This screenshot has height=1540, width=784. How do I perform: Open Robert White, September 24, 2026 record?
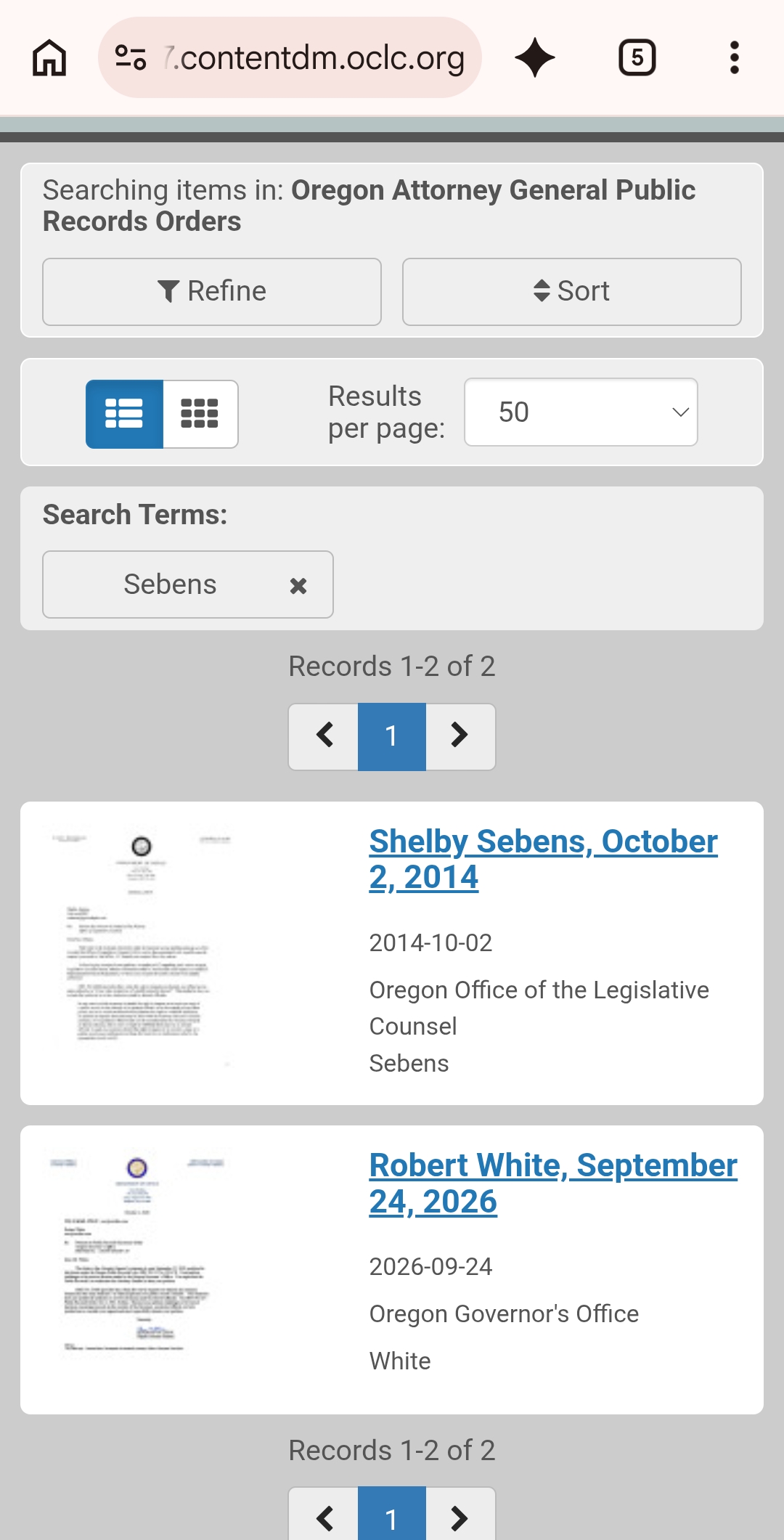pyautogui.click(x=553, y=1183)
